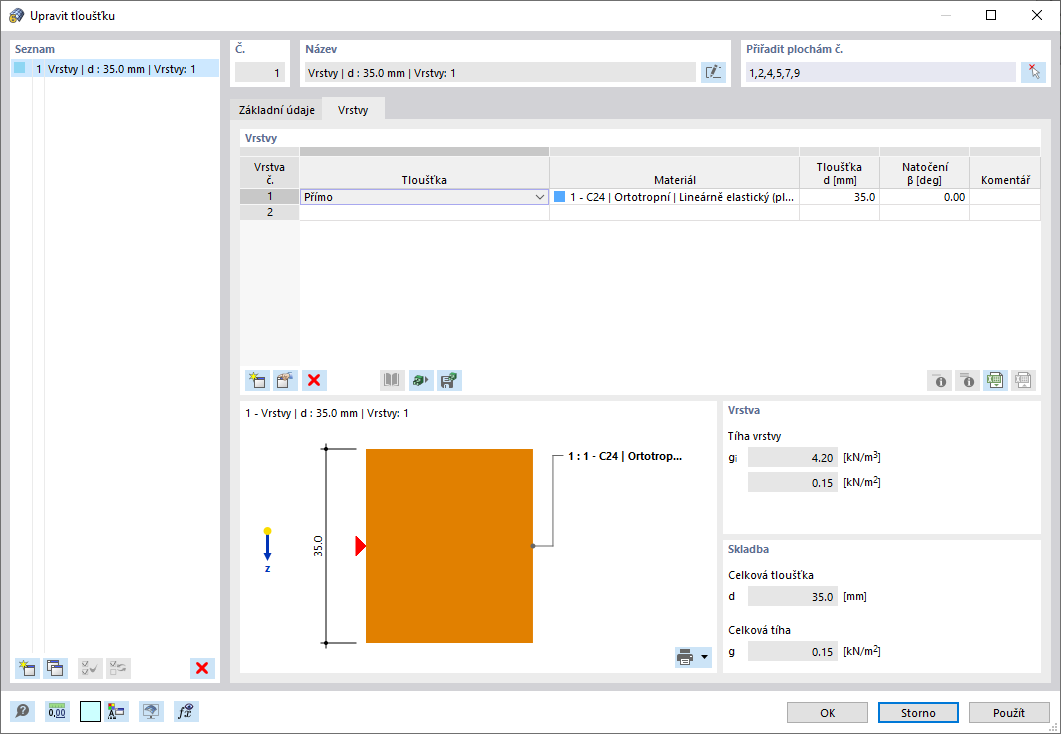Expand the print options arrow beside printer

click(x=704, y=657)
